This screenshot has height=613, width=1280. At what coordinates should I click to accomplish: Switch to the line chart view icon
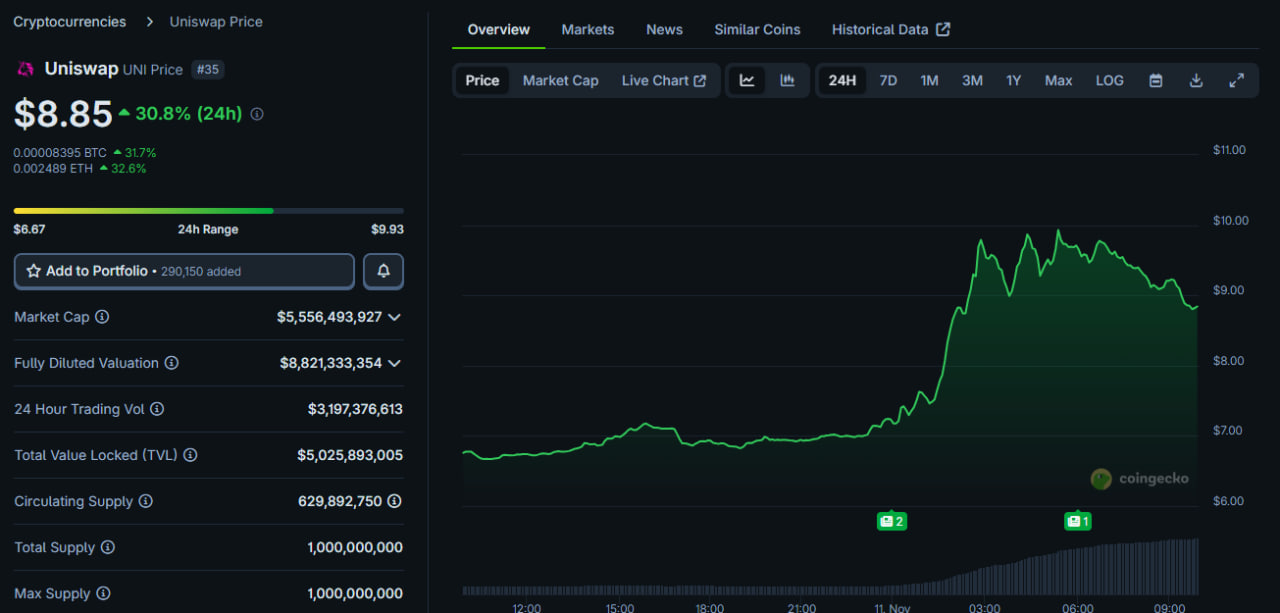(747, 81)
